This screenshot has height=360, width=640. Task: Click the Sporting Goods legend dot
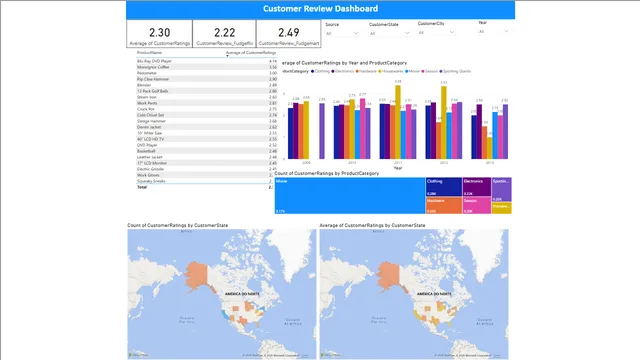pyautogui.click(x=441, y=71)
